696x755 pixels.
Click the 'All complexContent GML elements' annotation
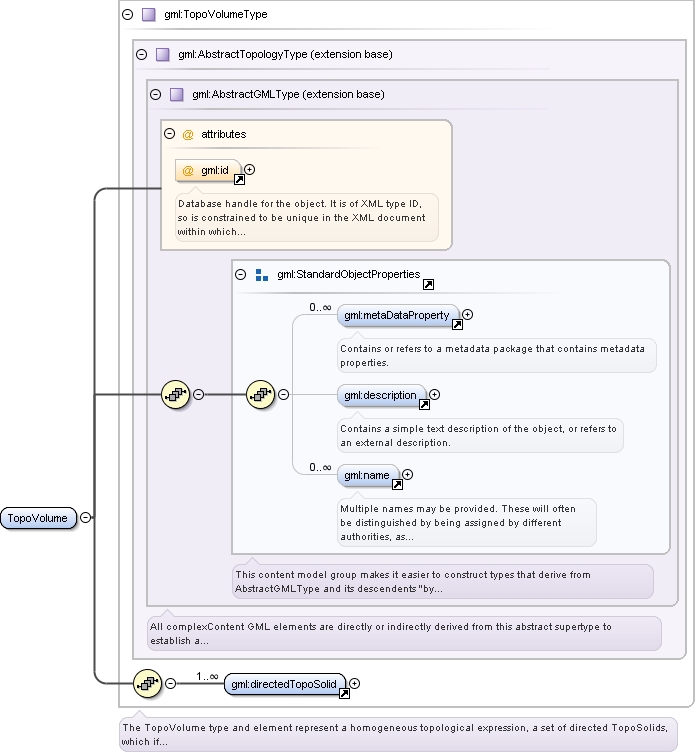[404, 634]
